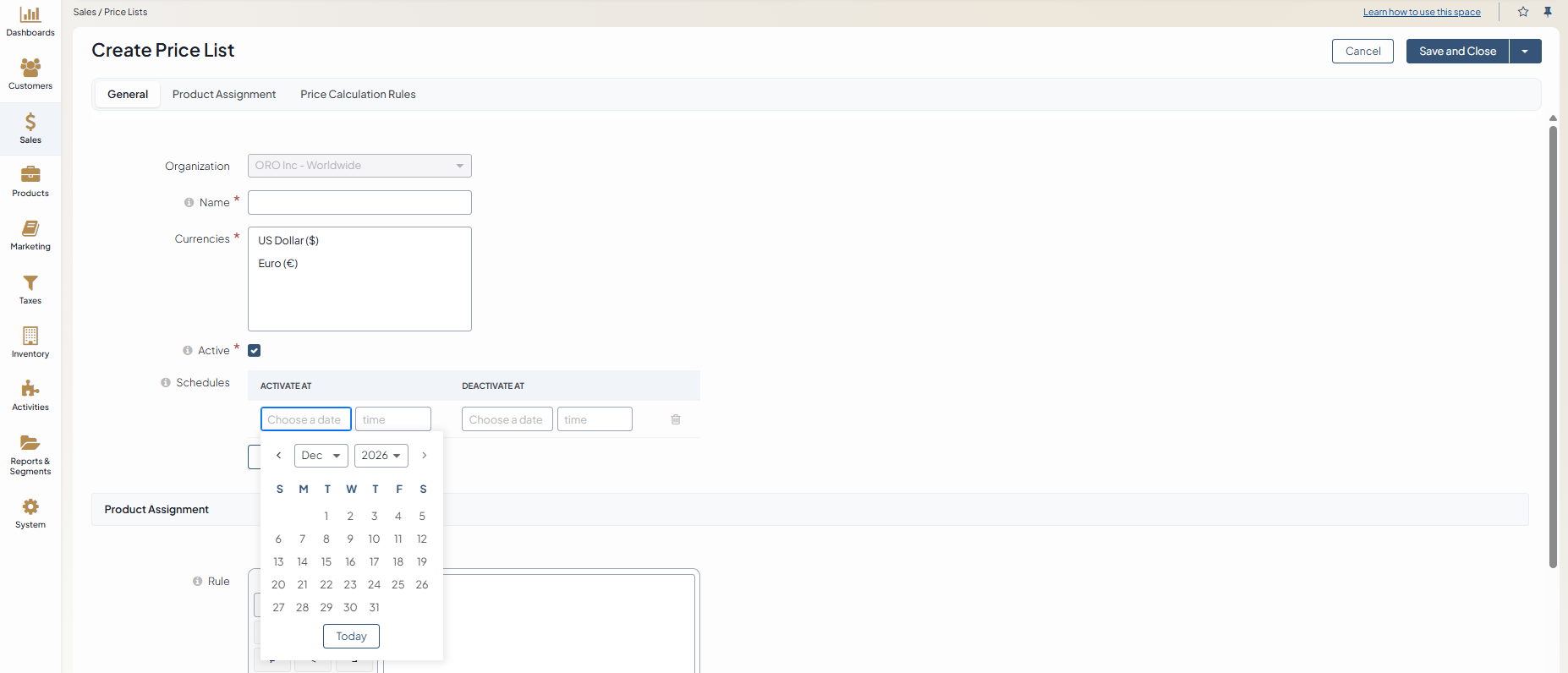
Task: Expand the Save and Close options arrow
Action: 1525,52
